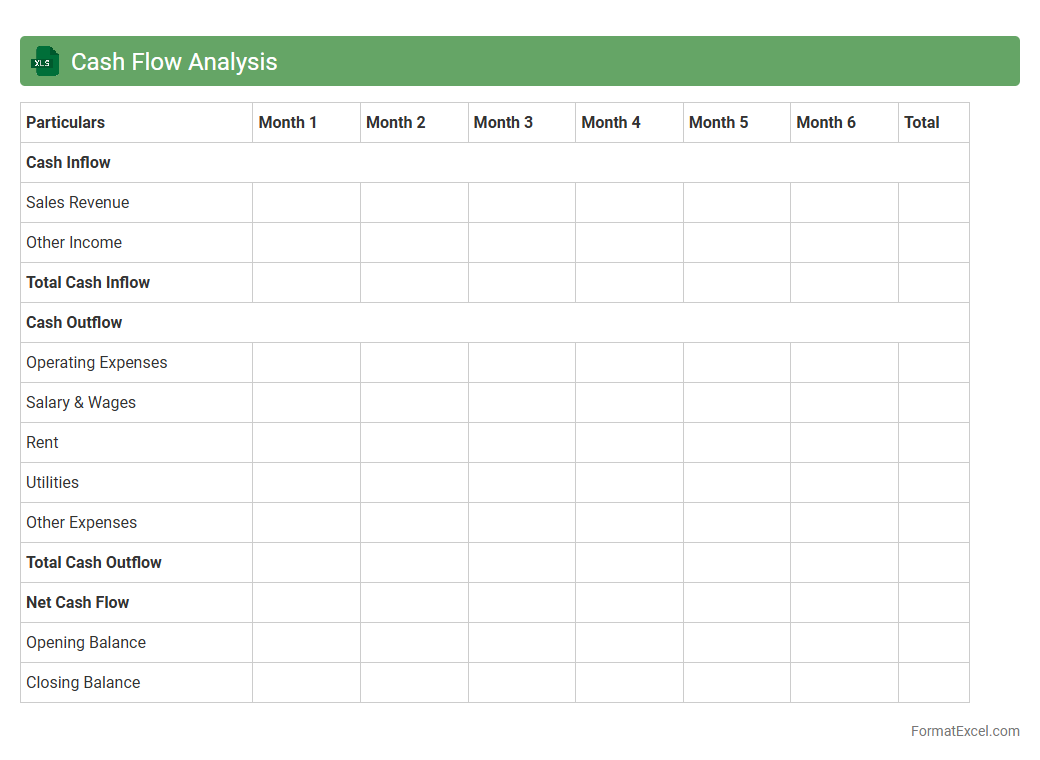Select the Month 1 column header

click(288, 122)
